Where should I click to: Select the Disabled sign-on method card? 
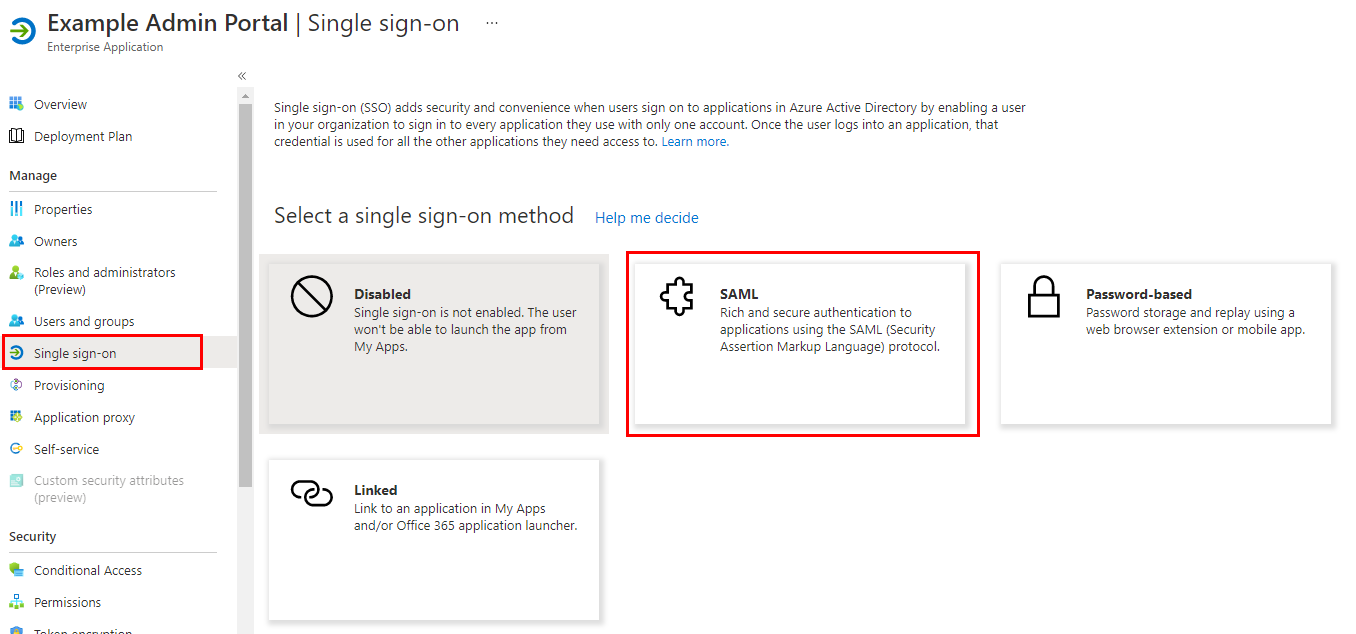coord(434,344)
